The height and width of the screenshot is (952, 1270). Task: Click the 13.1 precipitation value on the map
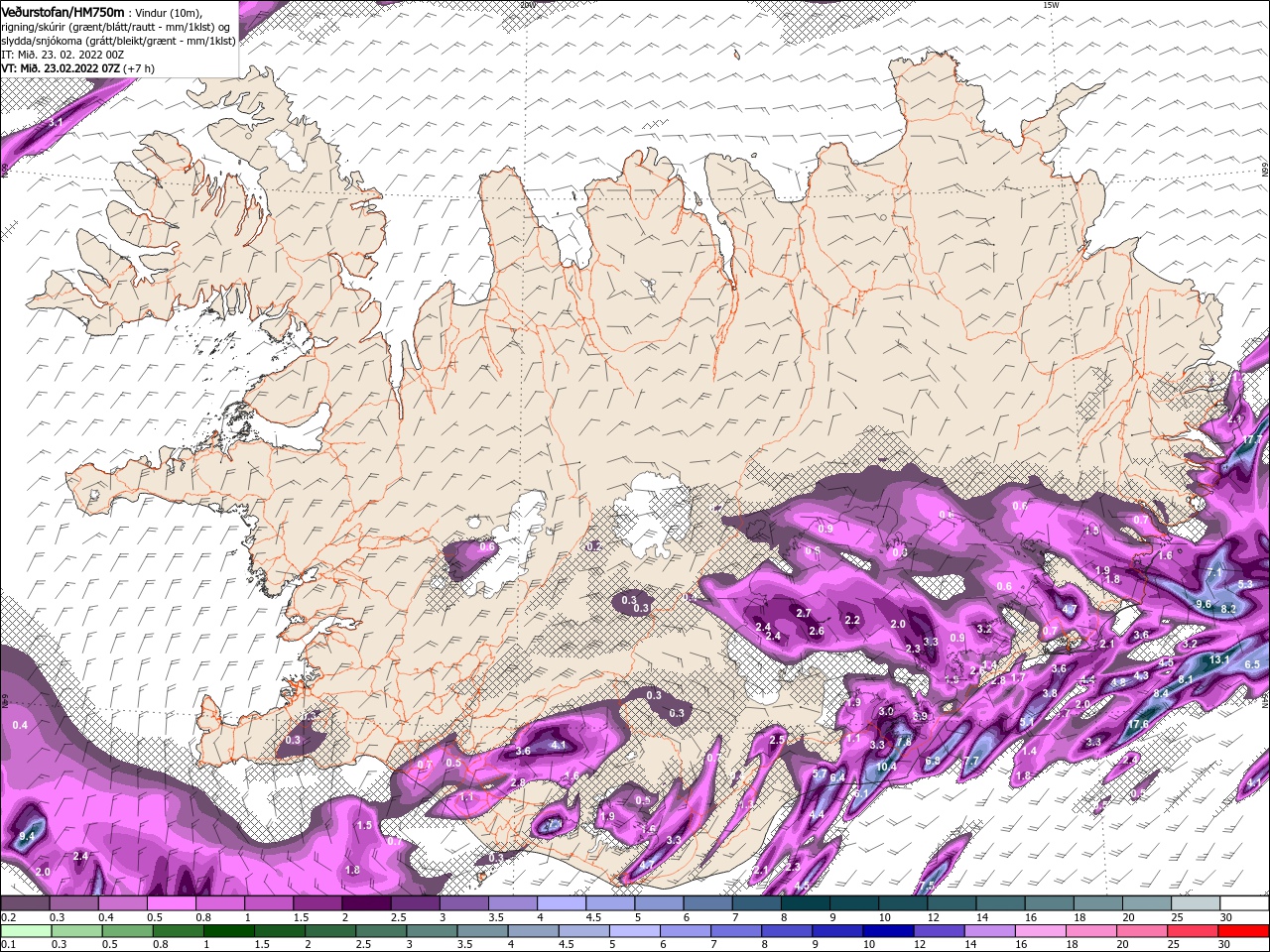point(1219,659)
